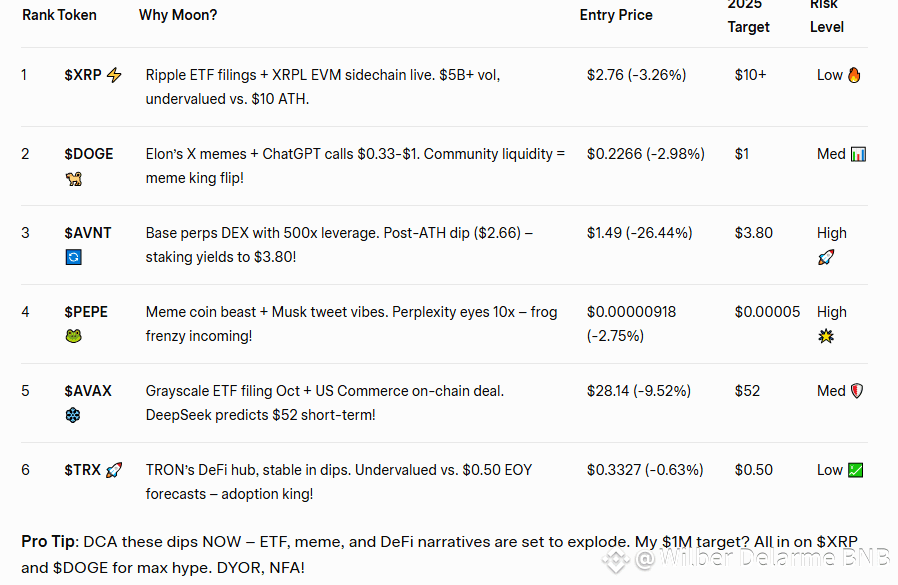
Task: Click the fire emoji next to Low risk
Action: pos(854,75)
